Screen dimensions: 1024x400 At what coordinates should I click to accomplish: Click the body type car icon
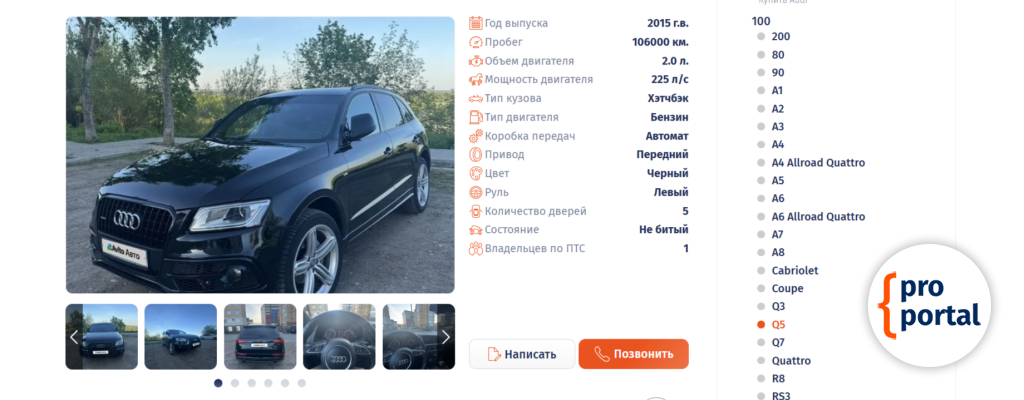point(475,99)
